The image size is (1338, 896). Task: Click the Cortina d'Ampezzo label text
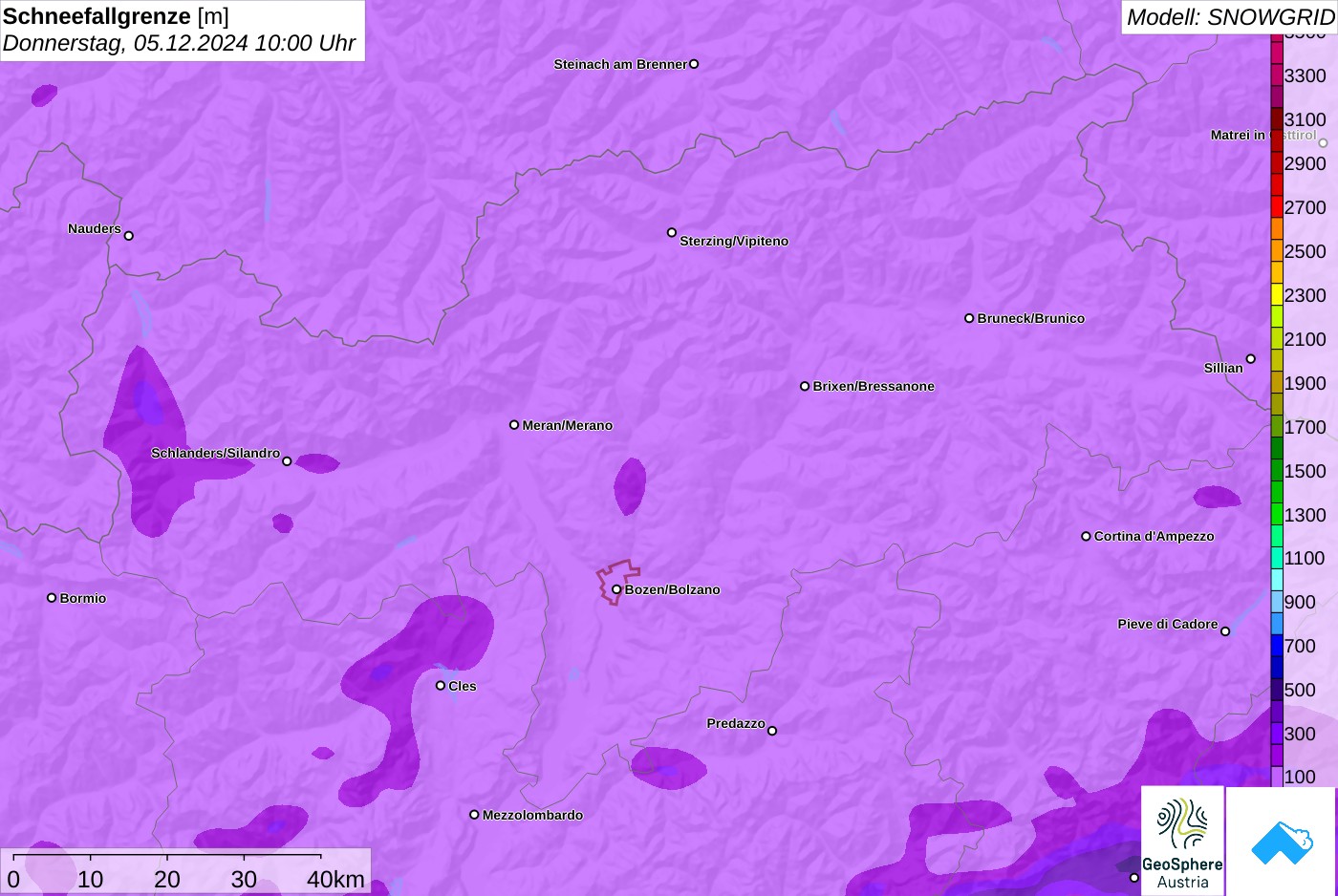tap(1155, 536)
